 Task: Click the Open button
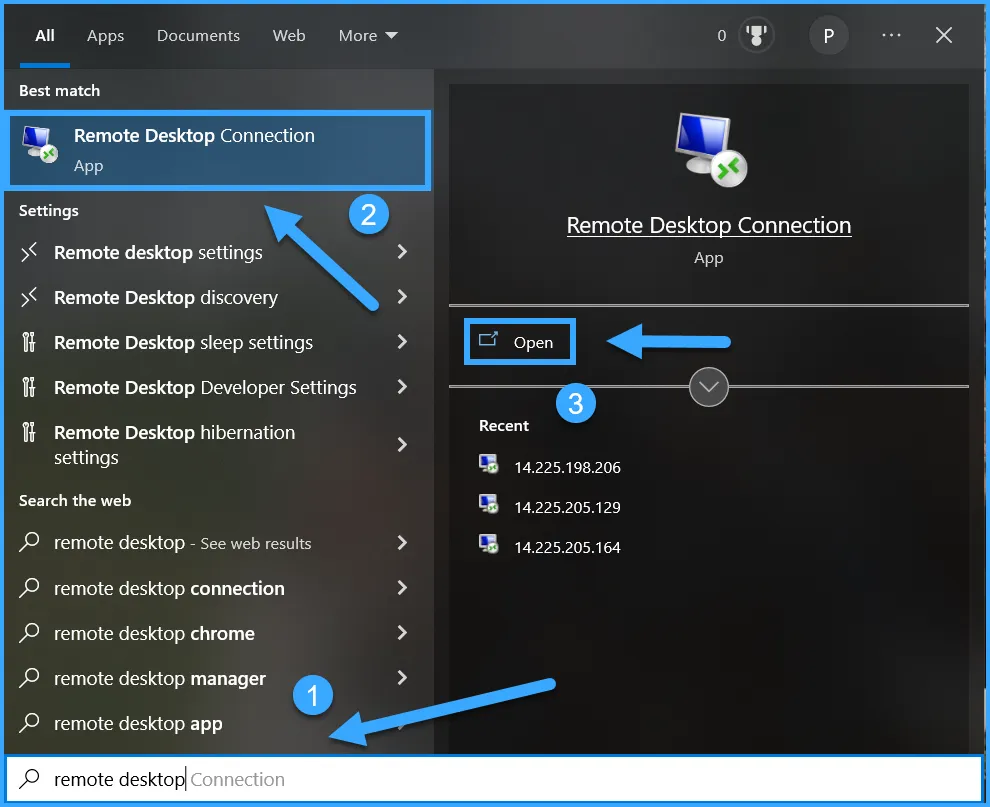tap(519, 341)
